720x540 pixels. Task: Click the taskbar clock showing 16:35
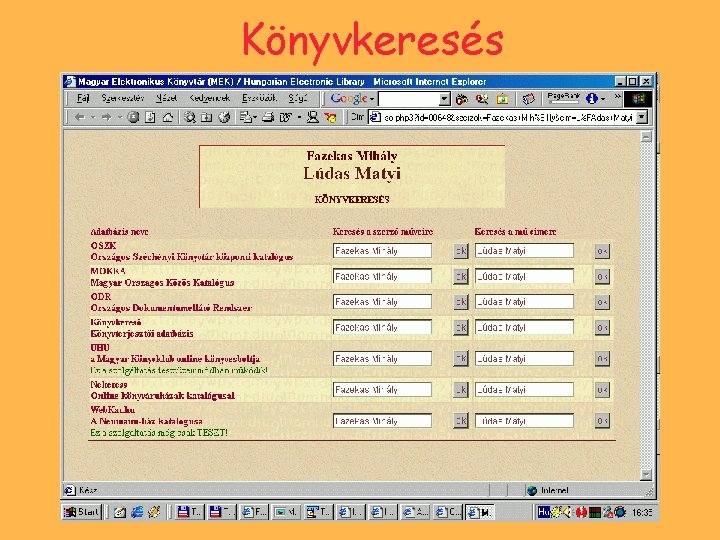(642, 512)
